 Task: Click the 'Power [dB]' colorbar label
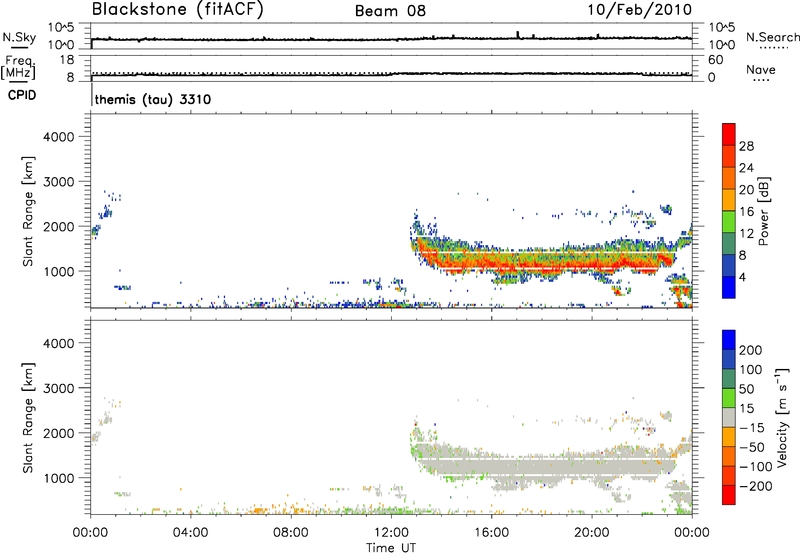coord(763,211)
